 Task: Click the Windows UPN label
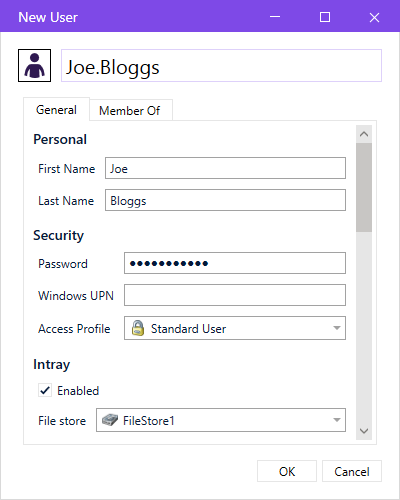tap(76, 296)
